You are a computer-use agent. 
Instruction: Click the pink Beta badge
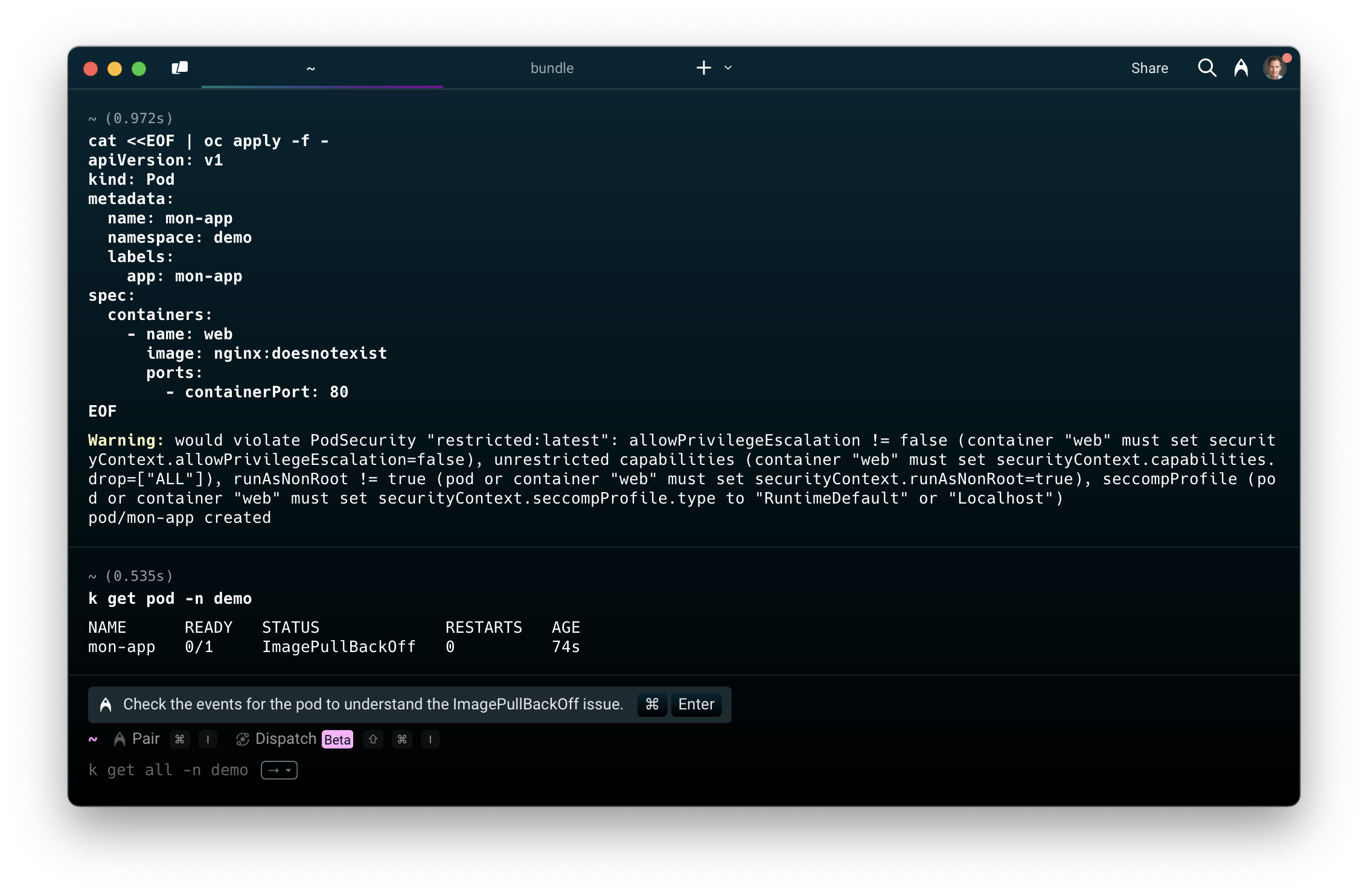pyautogui.click(x=337, y=740)
